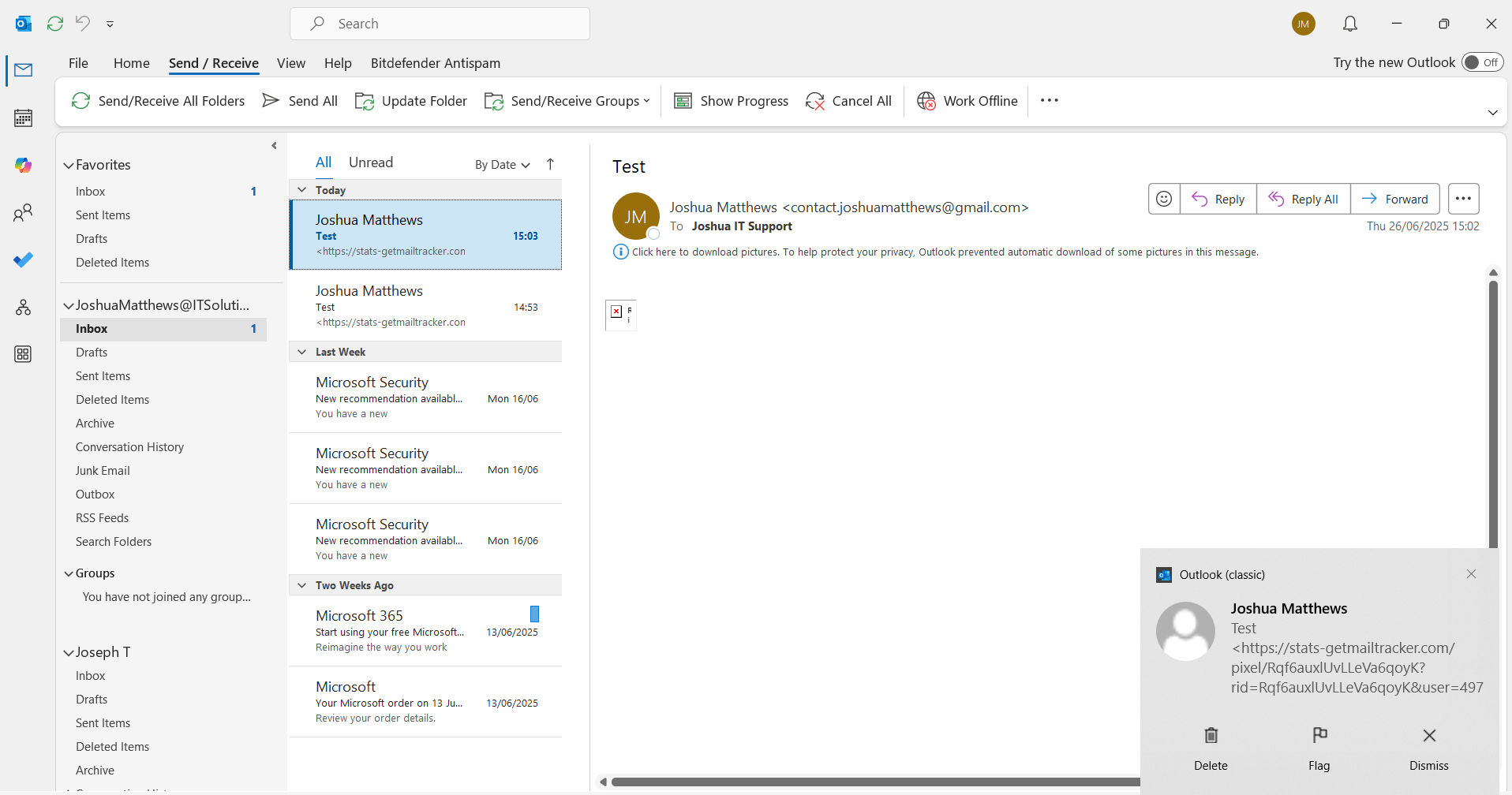This screenshot has width=1512, height=795.
Task: Open the People contacts view
Action: click(x=24, y=212)
